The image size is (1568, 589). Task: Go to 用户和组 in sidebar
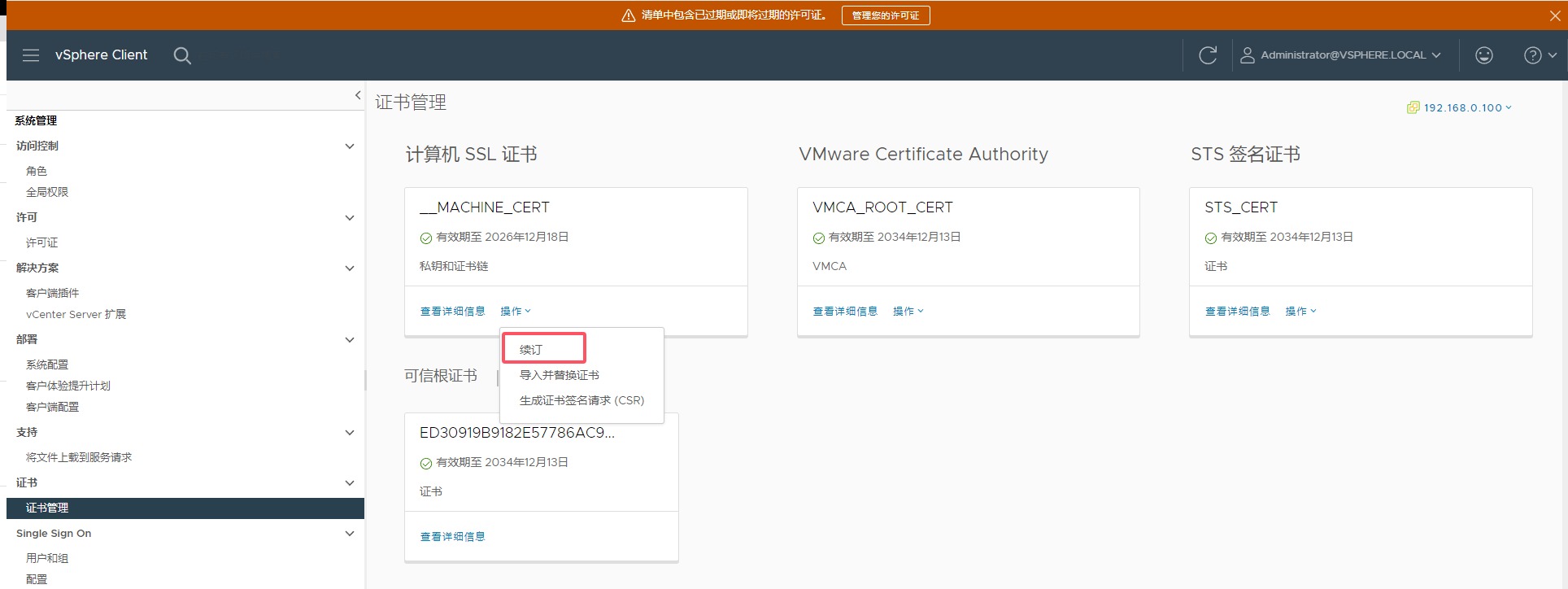(x=47, y=558)
